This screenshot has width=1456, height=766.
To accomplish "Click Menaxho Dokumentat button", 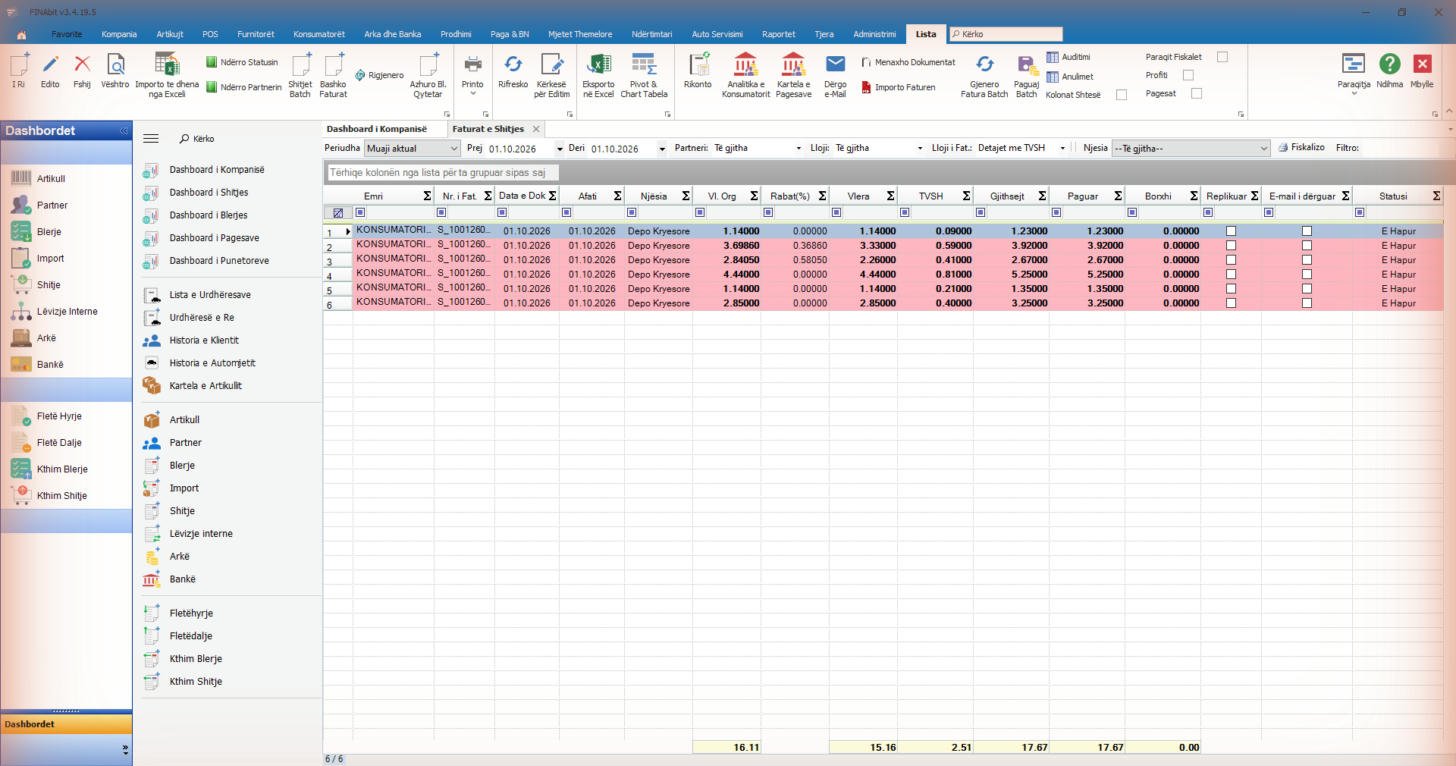I will pyautogui.click(x=907, y=62).
